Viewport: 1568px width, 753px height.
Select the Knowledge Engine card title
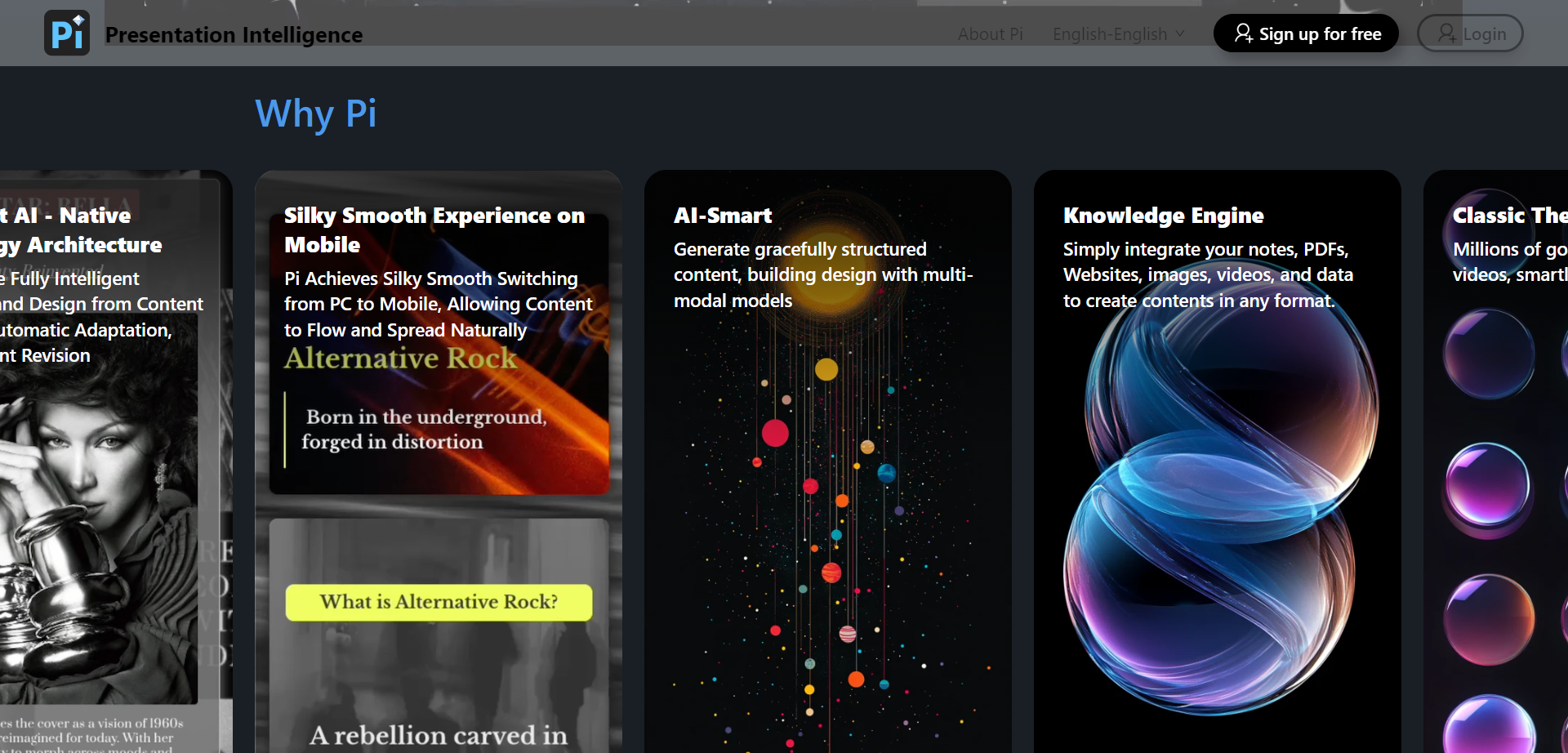1163,216
